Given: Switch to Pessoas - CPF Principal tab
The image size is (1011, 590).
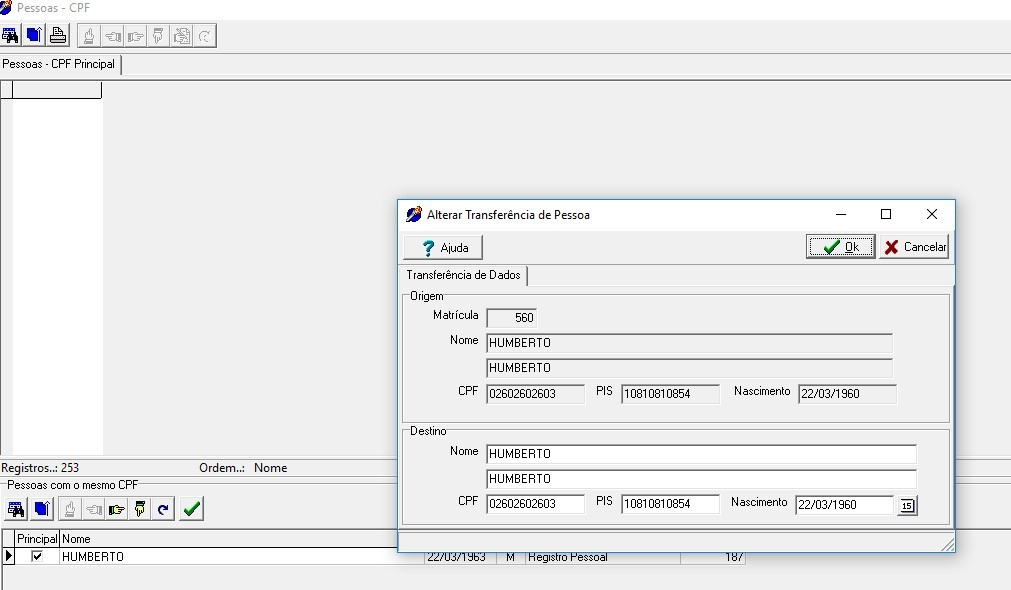Looking at the screenshot, I should (x=59, y=64).
